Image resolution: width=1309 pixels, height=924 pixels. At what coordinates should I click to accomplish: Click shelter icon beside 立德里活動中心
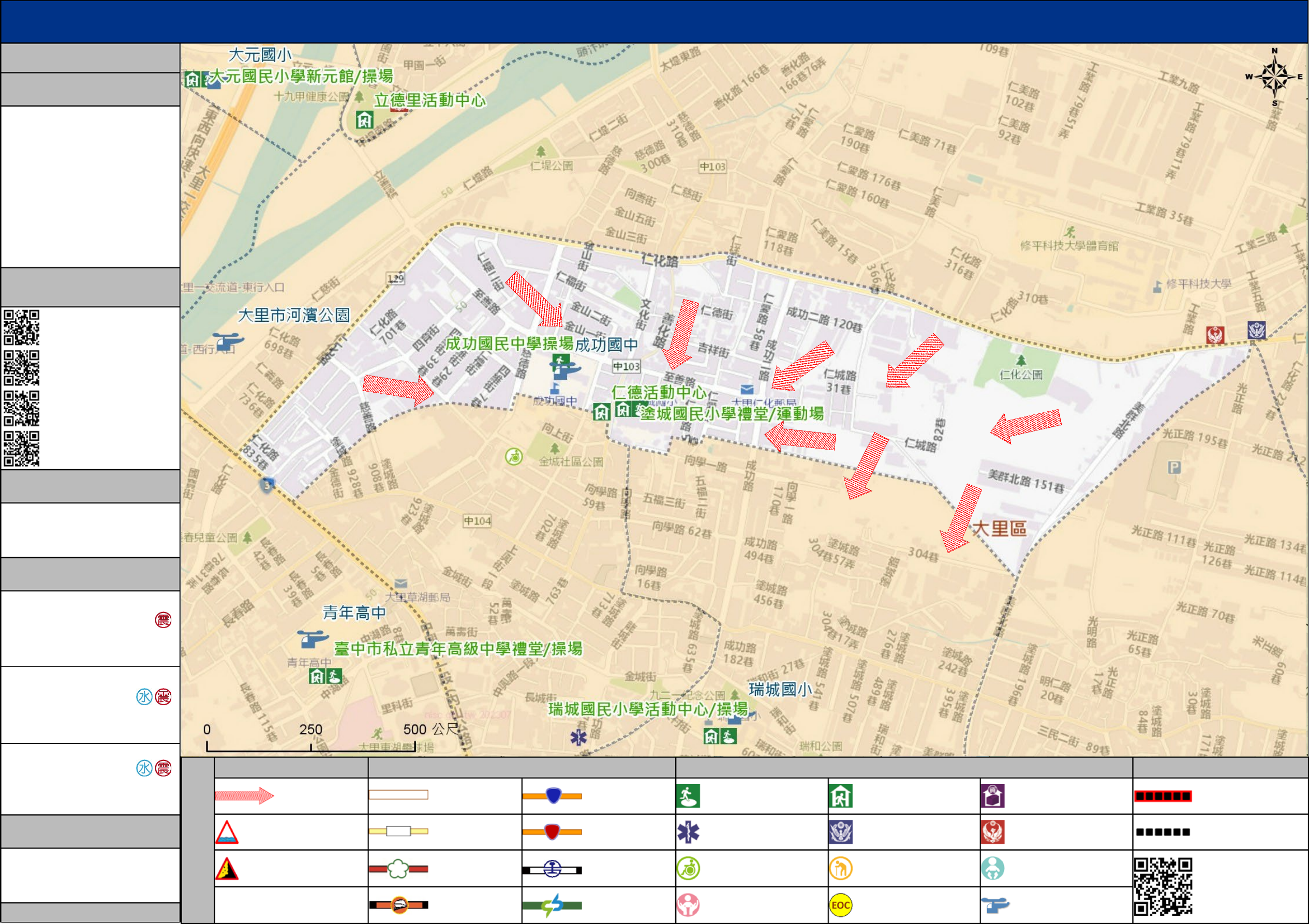(x=364, y=120)
